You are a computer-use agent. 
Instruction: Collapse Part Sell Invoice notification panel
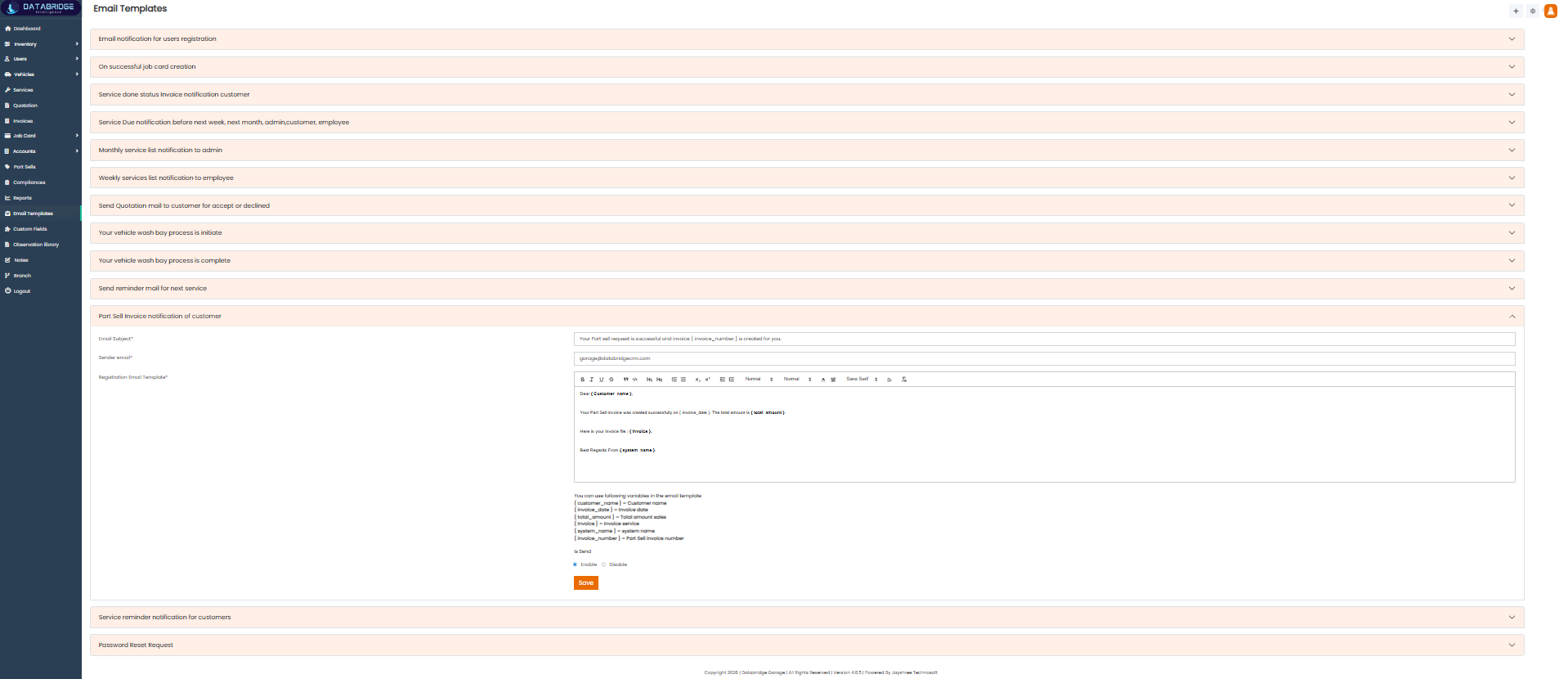pos(807,317)
